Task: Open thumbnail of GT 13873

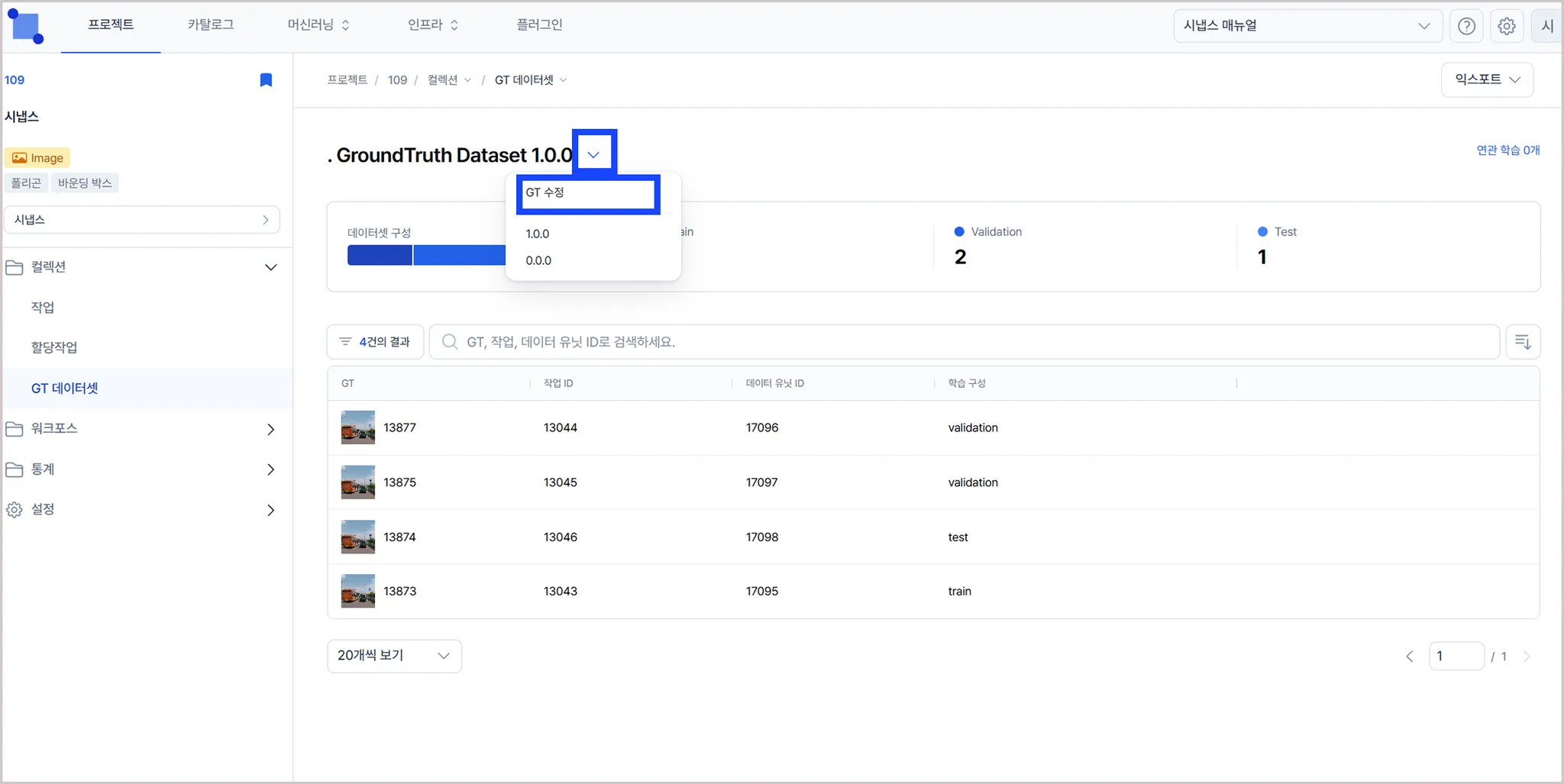Action: click(357, 591)
